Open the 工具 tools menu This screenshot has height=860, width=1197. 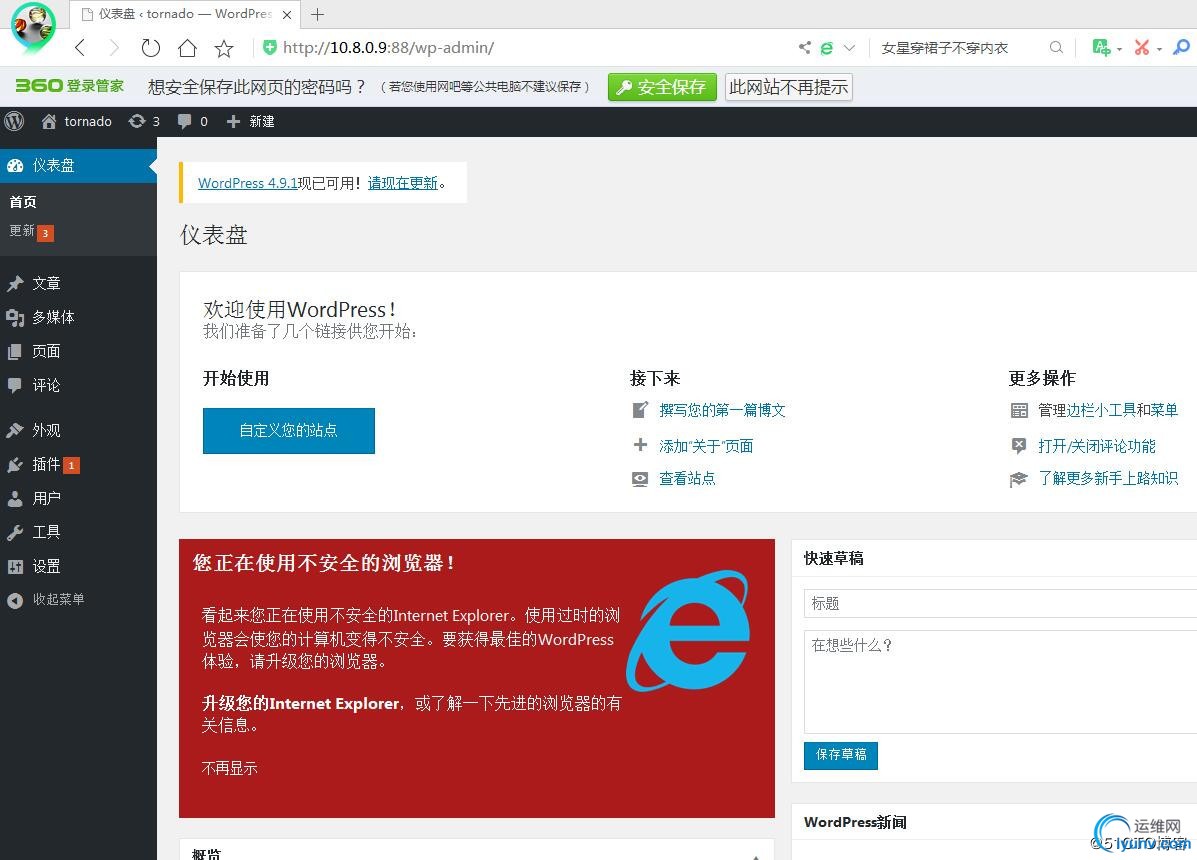[78, 532]
